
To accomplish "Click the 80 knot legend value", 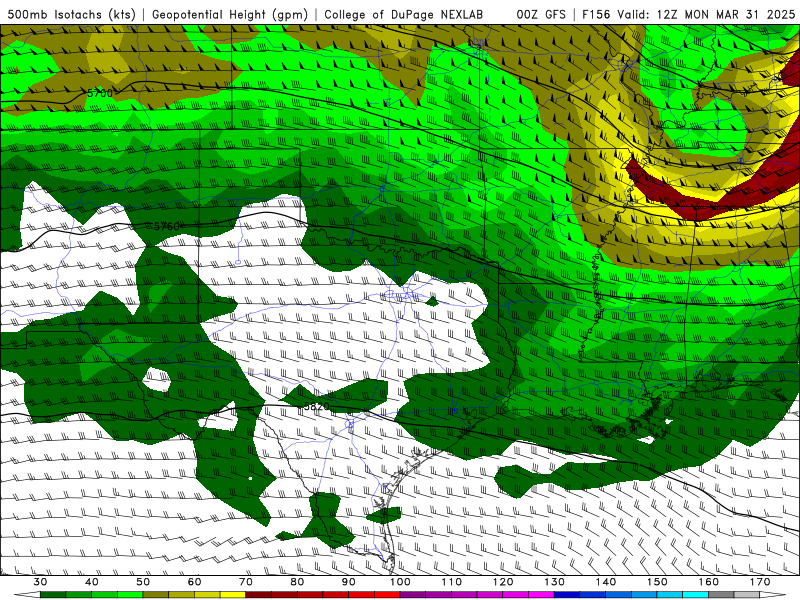I will pyautogui.click(x=297, y=582).
